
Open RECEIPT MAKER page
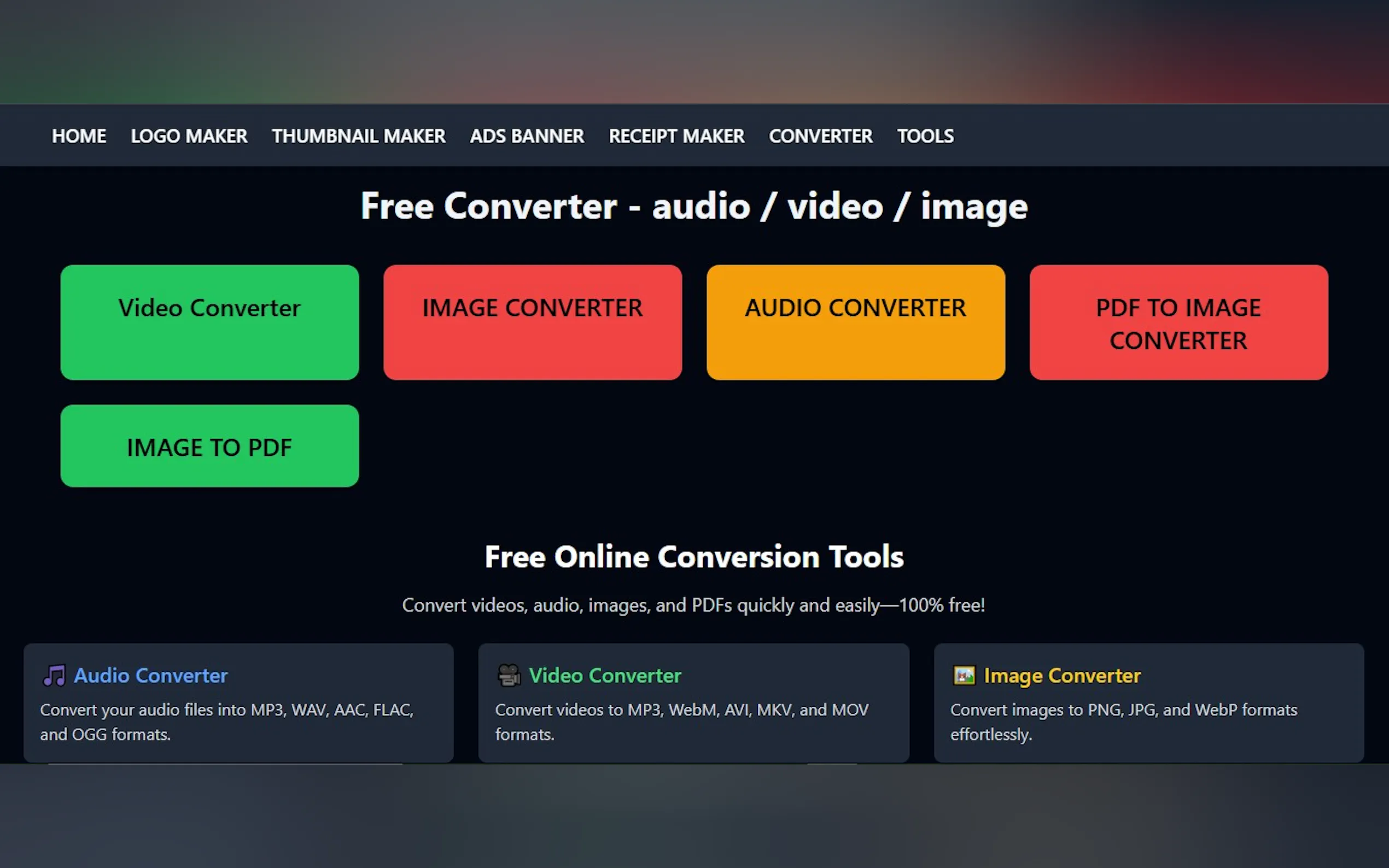click(x=676, y=136)
